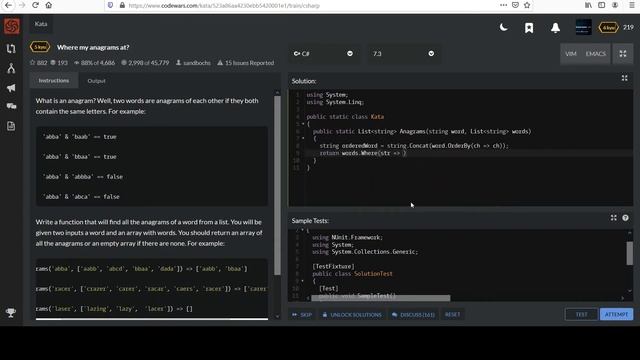Screen dimensions: 640x360
Task: Click the 193 collections count
Action: 59,63
